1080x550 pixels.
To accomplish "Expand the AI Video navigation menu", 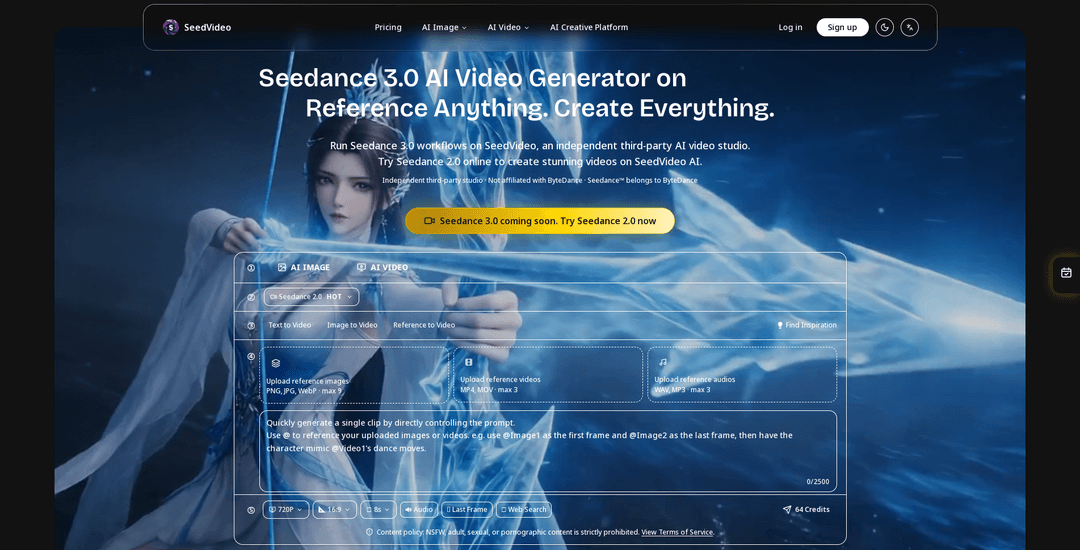I will 508,28.
